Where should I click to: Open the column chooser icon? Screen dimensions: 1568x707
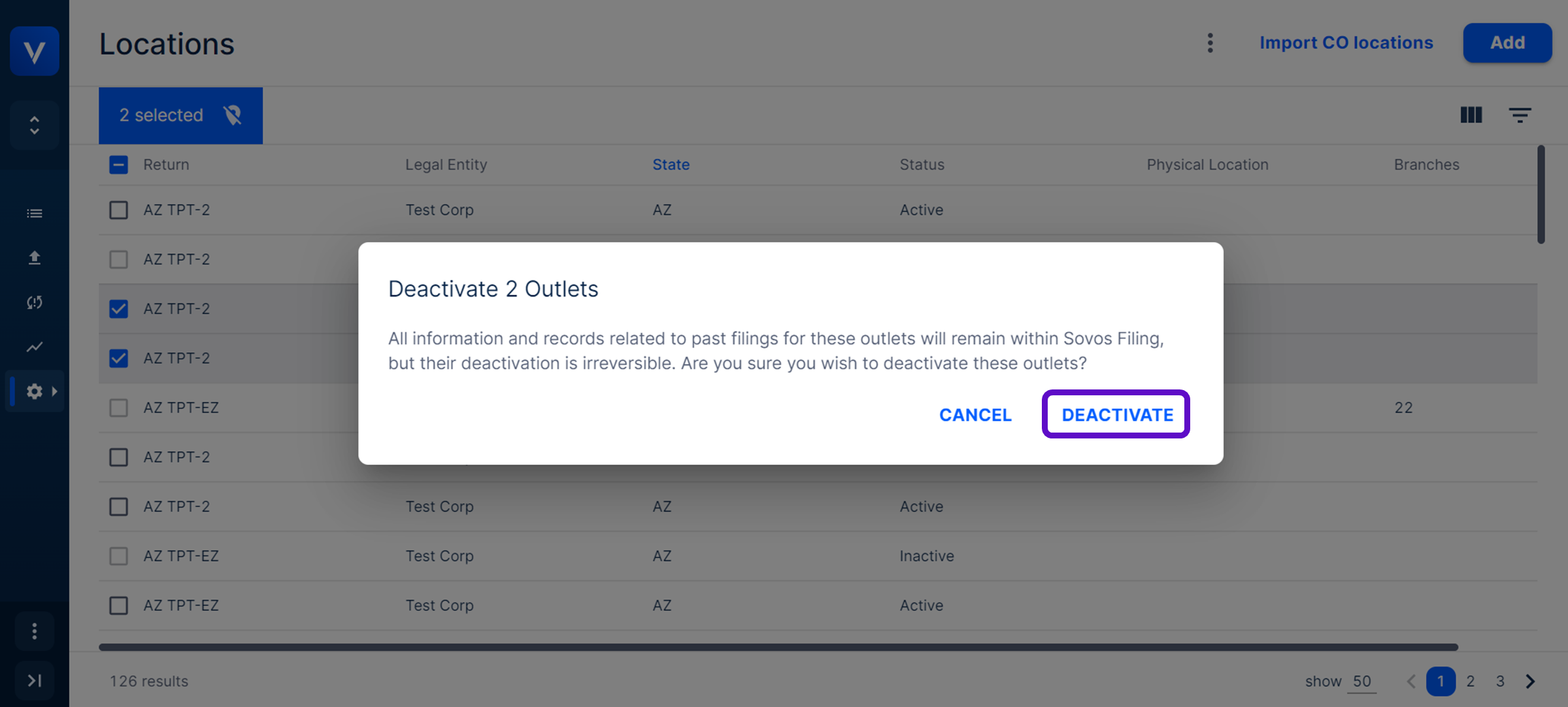1471,115
